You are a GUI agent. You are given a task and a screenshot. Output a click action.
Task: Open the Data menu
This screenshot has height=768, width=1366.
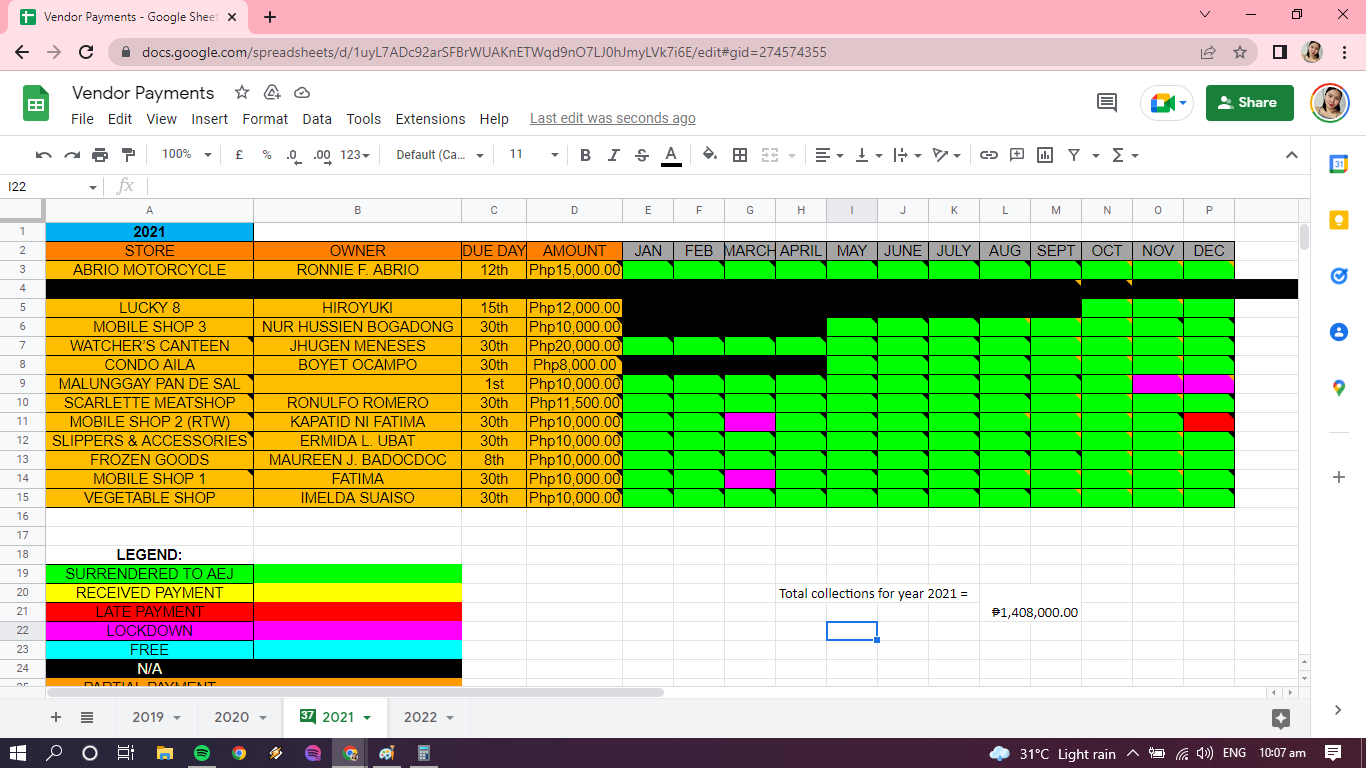tap(317, 119)
